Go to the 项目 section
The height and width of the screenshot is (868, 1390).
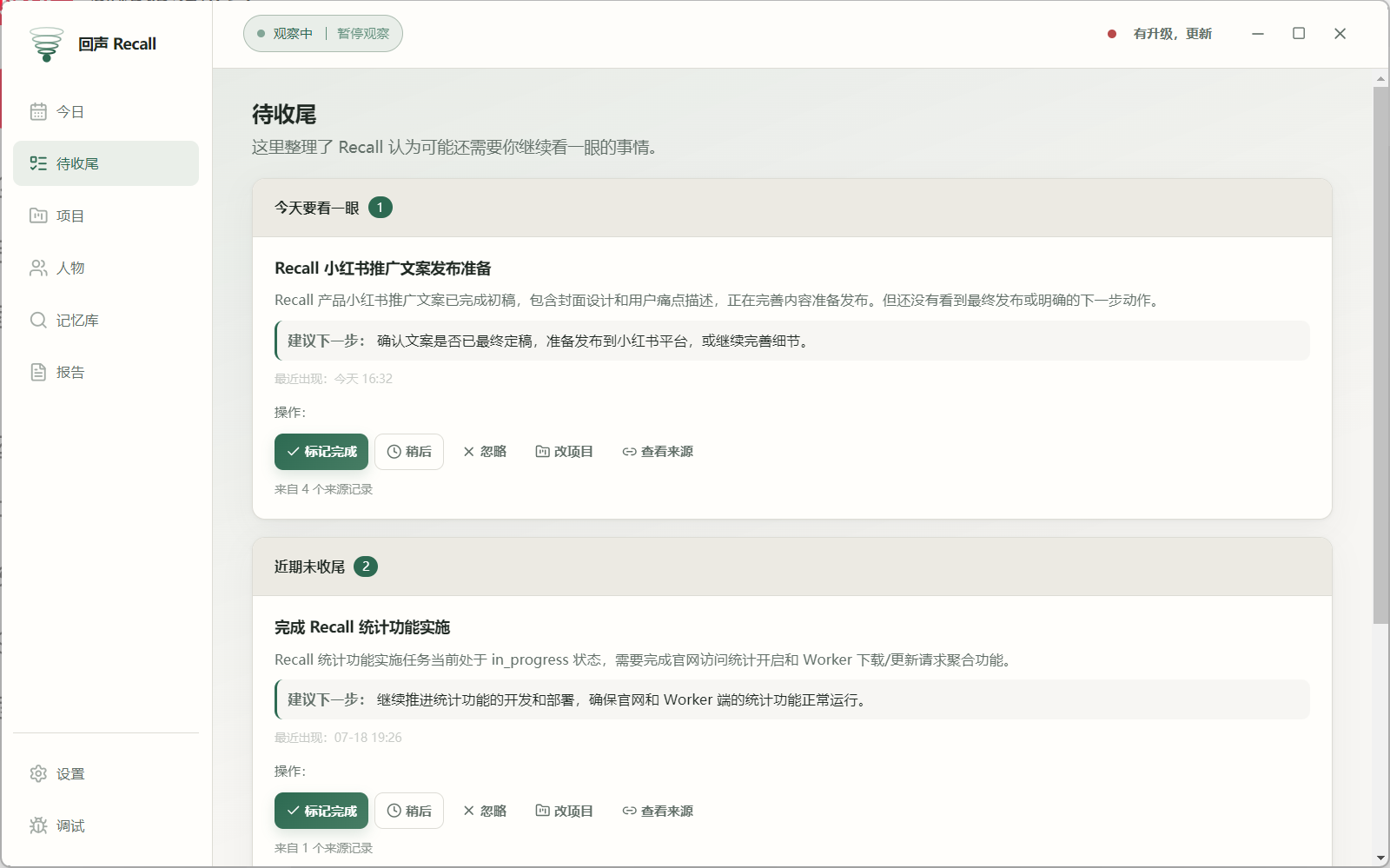pos(106,215)
